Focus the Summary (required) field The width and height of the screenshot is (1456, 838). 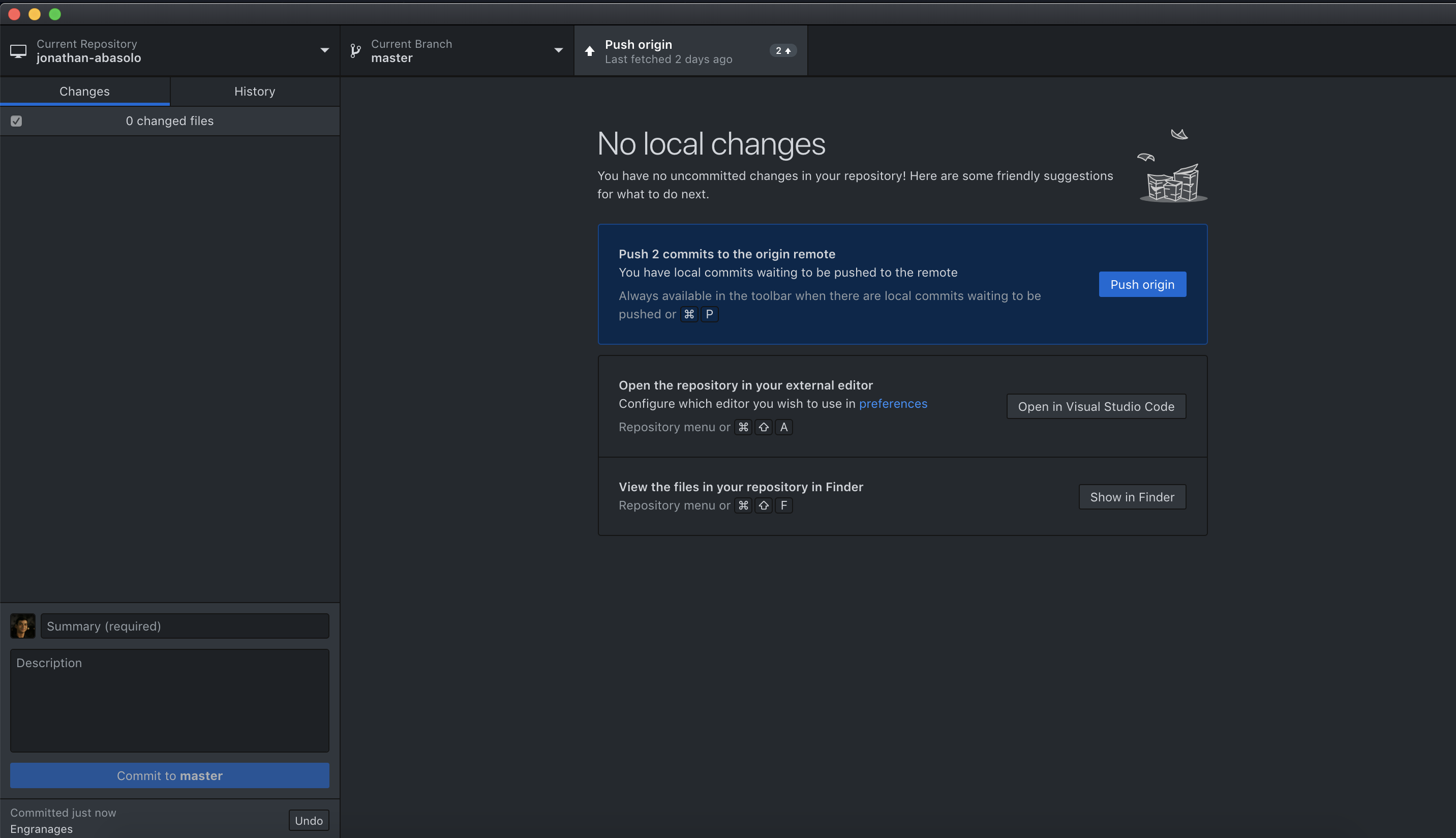[x=185, y=626]
